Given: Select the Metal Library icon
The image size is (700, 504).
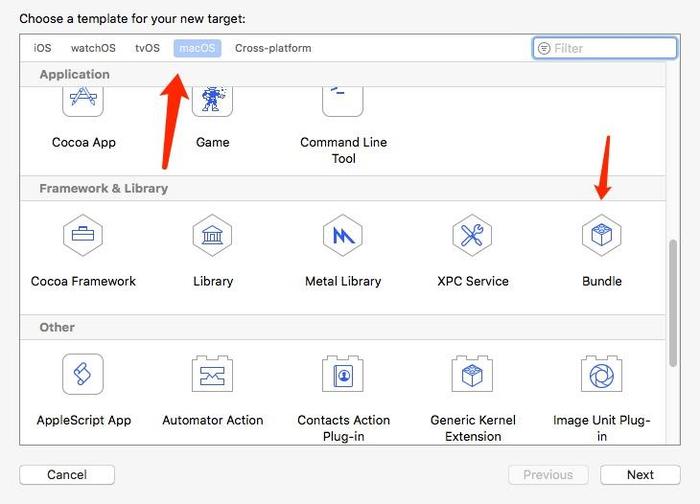Looking at the screenshot, I should pyautogui.click(x=342, y=235).
